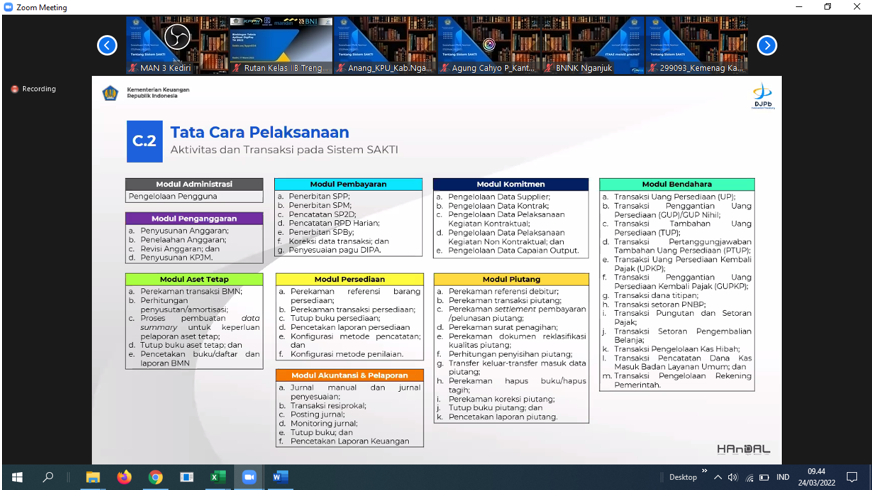Image resolution: width=872 pixels, height=491 pixels.
Task: Select BNNK Nganjuk participant video
Action: click(590, 44)
